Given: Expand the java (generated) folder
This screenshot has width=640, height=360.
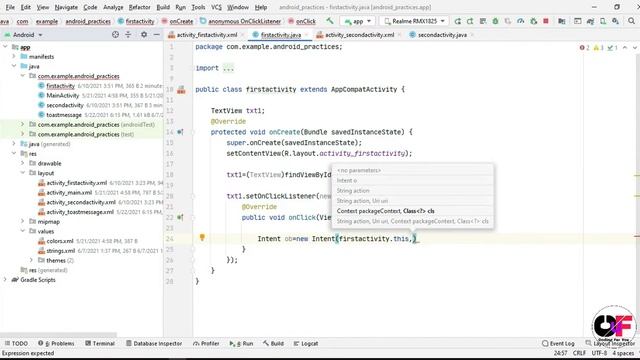Looking at the screenshot, I should click(x=14, y=144).
